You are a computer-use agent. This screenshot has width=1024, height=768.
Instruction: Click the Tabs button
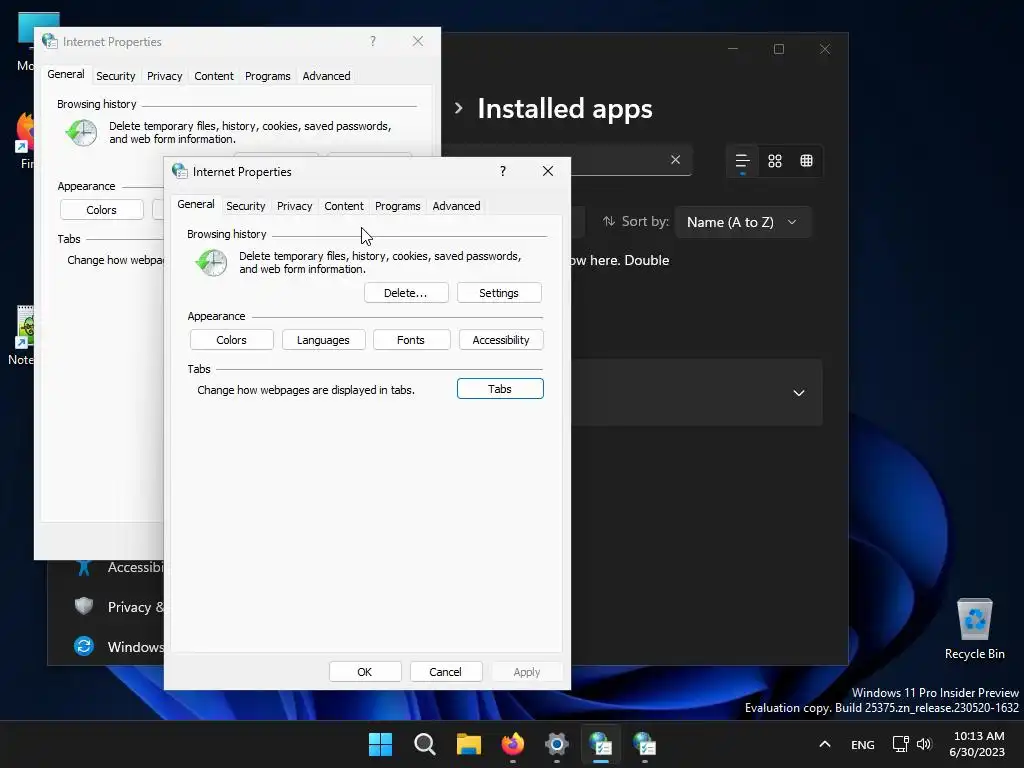[500, 389]
